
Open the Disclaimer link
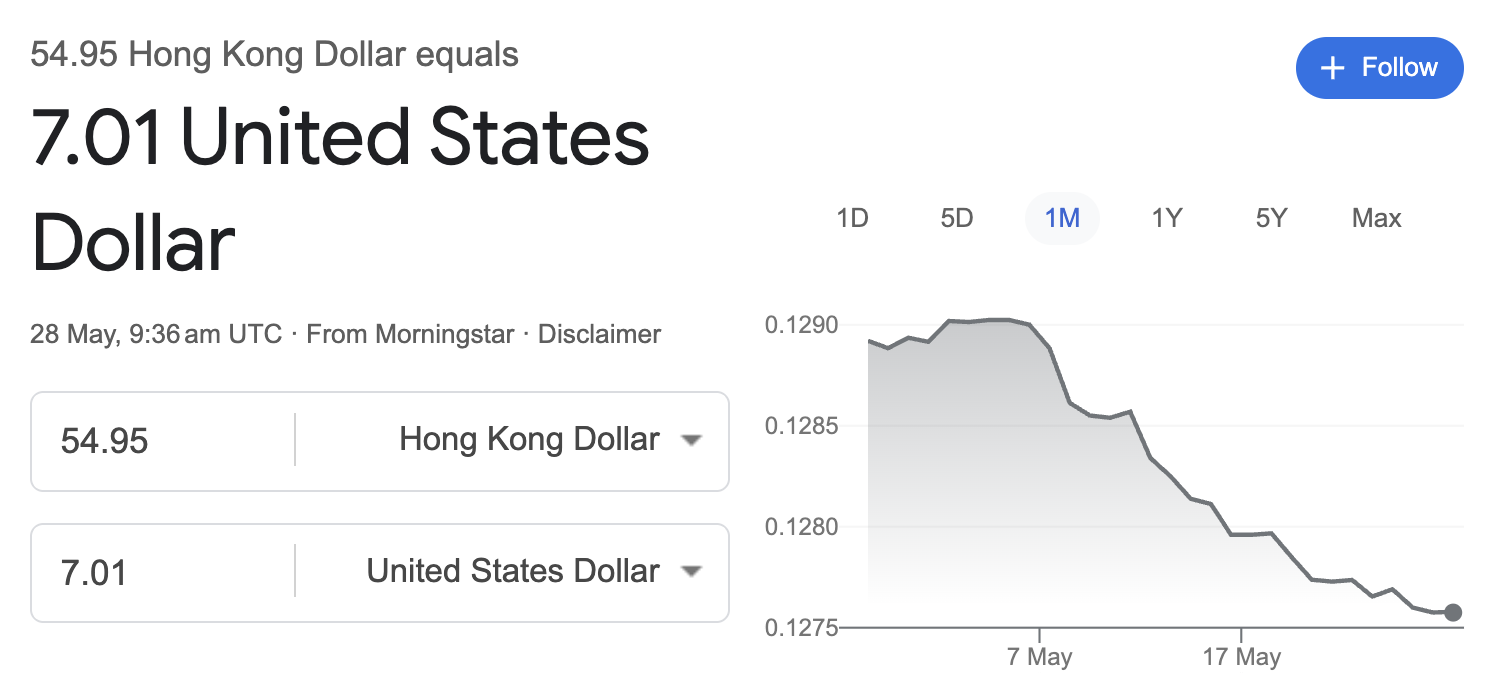(x=599, y=334)
